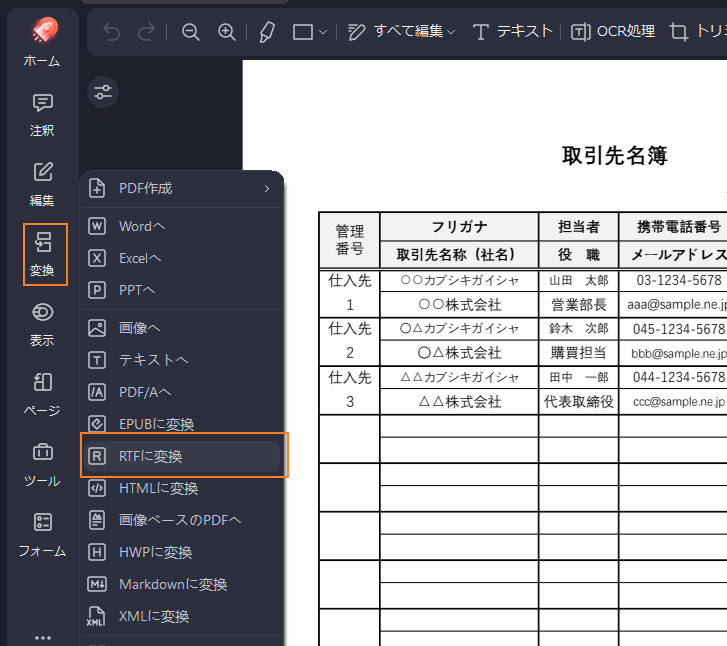Screen dimensions: 727x646
Task: Open the 注釈 annotation sidebar tab
Action: click(43, 115)
